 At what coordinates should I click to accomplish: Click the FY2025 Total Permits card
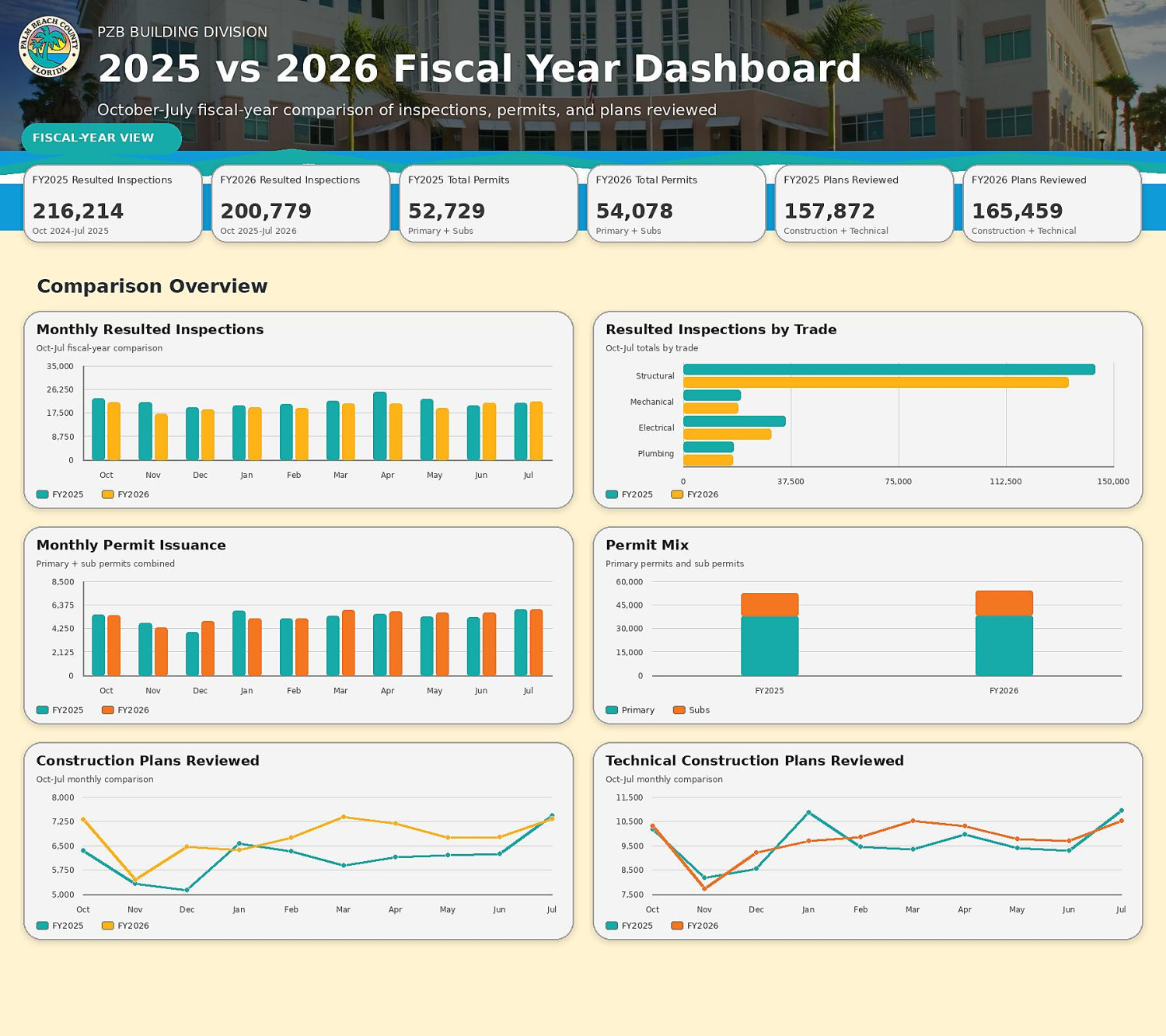[x=488, y=204]
